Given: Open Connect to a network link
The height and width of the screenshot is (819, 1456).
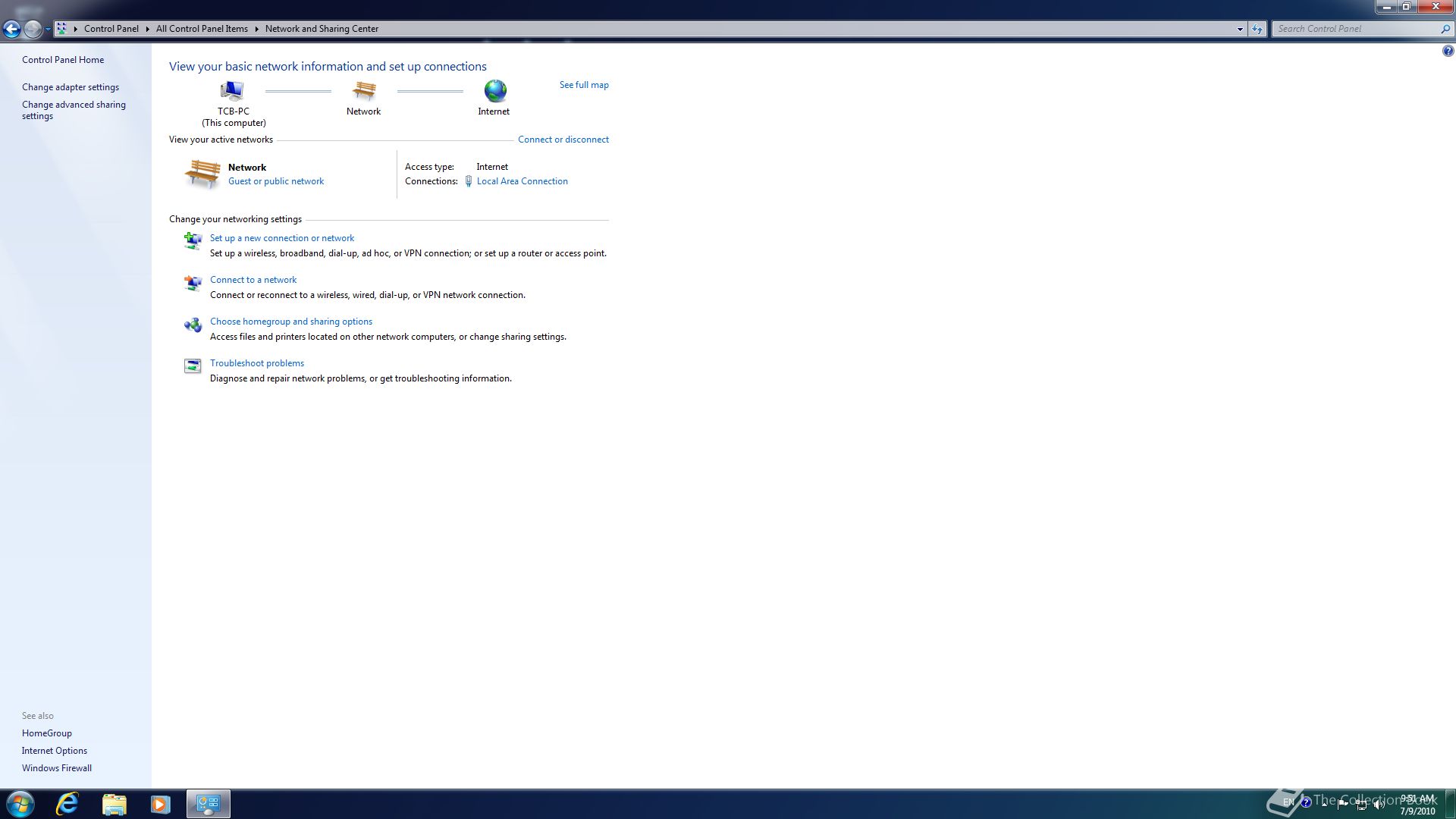Looking at the screenshot, I should point(253,280).
